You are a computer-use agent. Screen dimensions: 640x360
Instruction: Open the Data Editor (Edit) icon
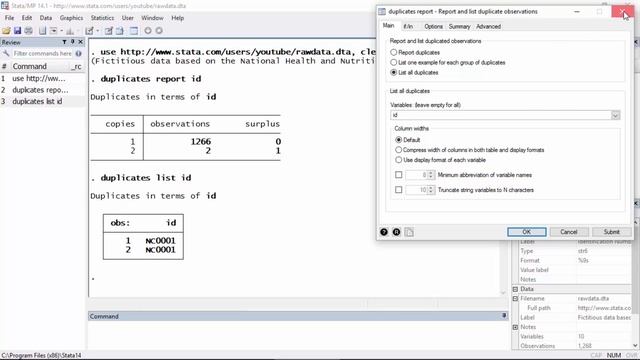click(109, 31)
